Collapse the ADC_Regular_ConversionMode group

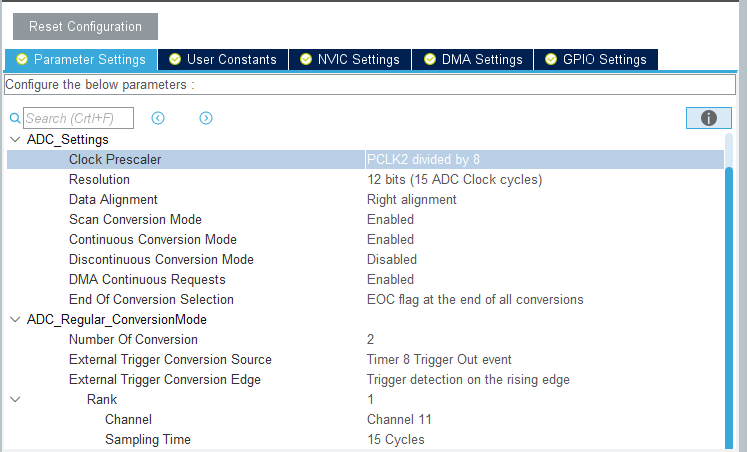click(15, 320)
